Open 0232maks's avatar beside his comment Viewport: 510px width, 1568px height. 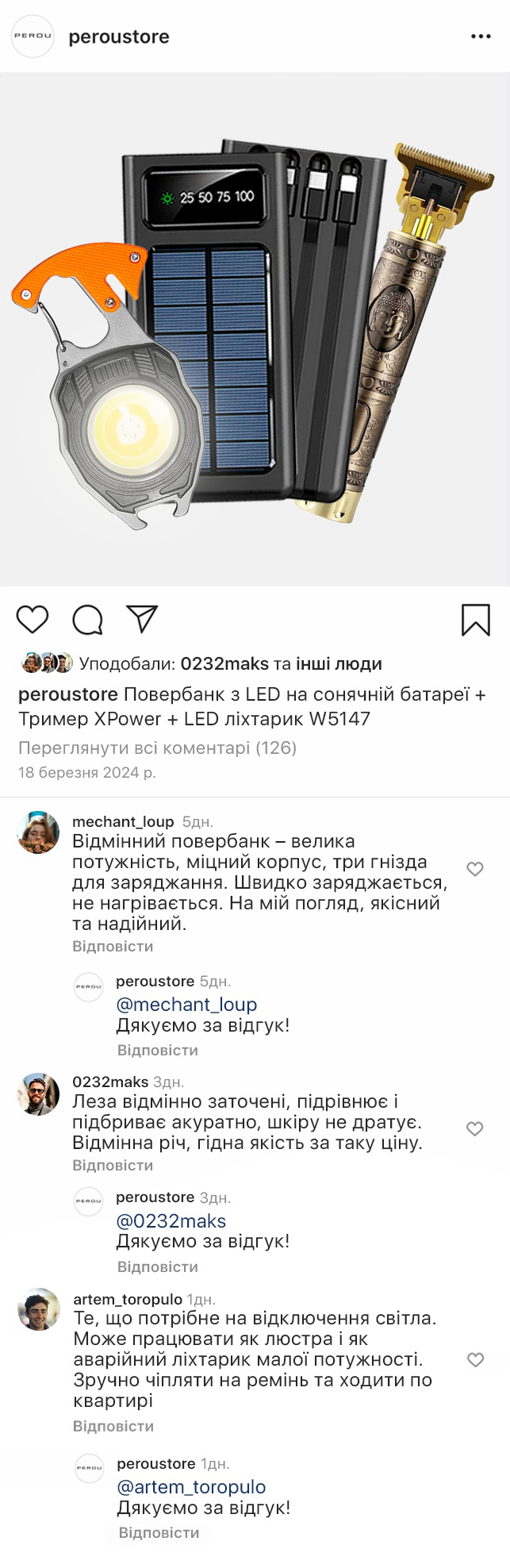point(39,1094)
